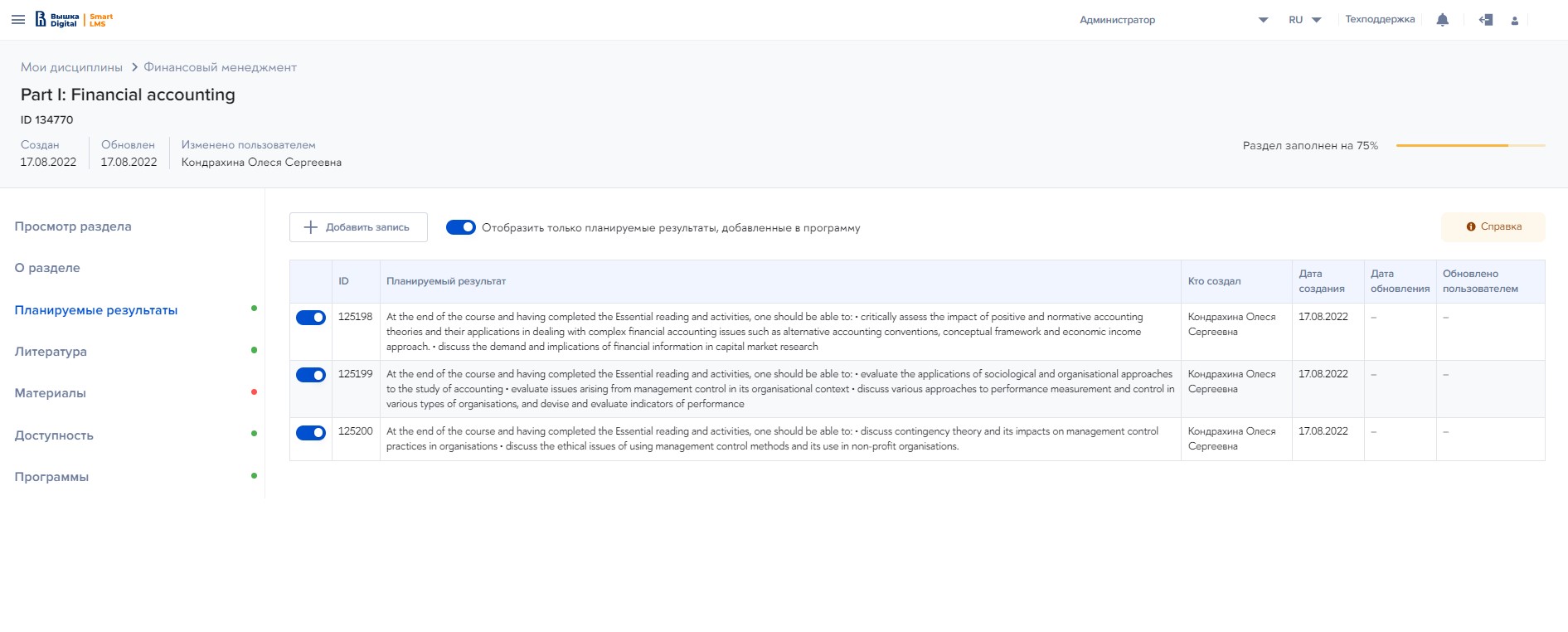Click the Техподдержка link
The height and width of the screenshot is (632, 1568).
pyautogui.click(x=1379, y=19)
